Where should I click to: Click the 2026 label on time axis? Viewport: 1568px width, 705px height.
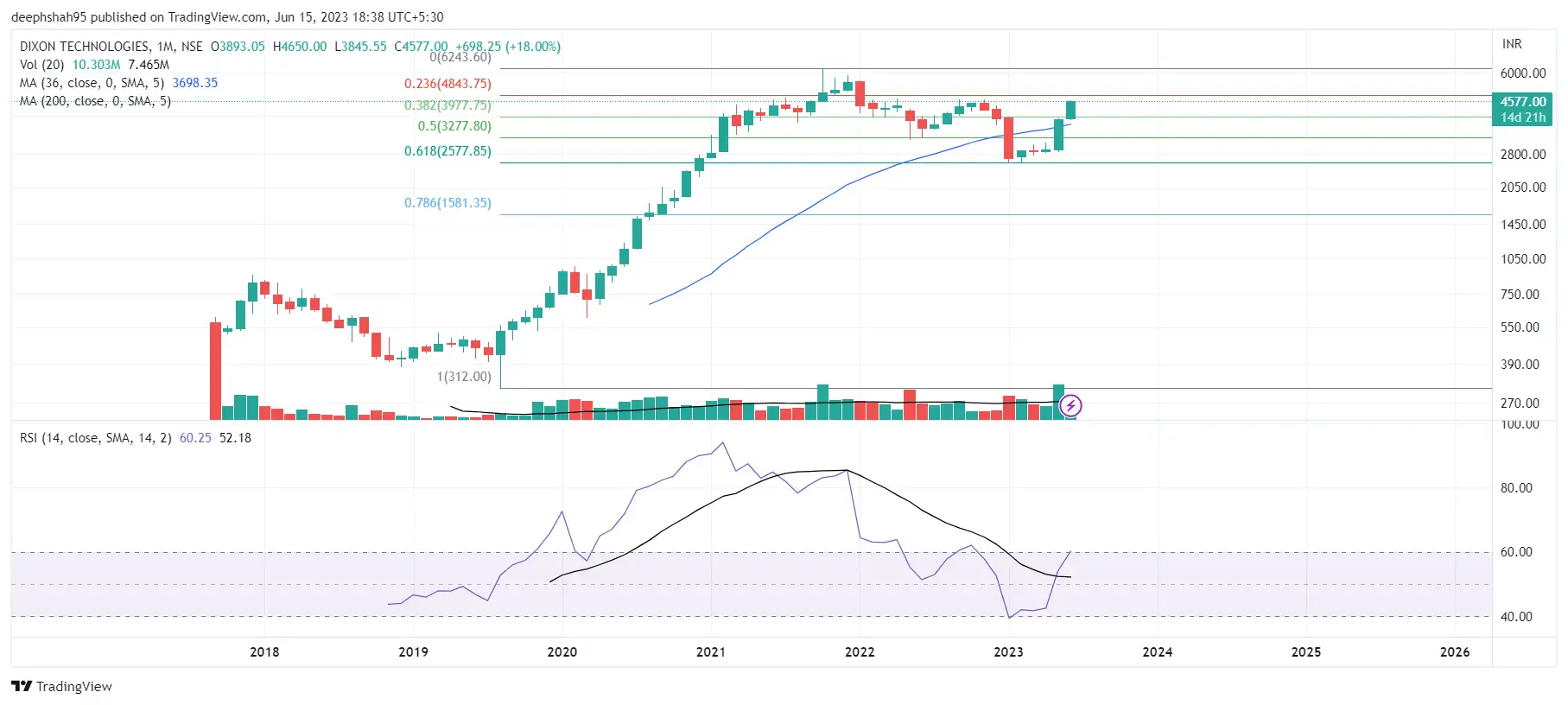pyautogui.click(x=1455, y=652)
